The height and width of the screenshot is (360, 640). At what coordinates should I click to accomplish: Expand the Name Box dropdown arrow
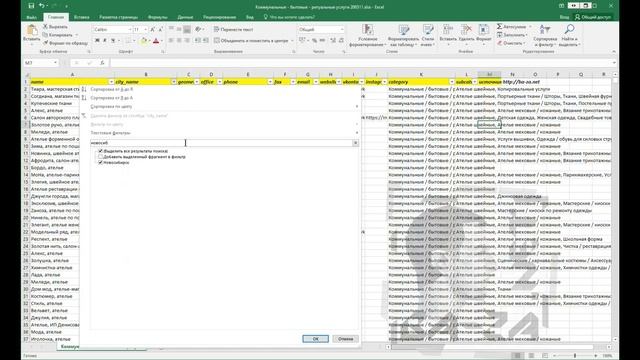click(x=55, y=63)
